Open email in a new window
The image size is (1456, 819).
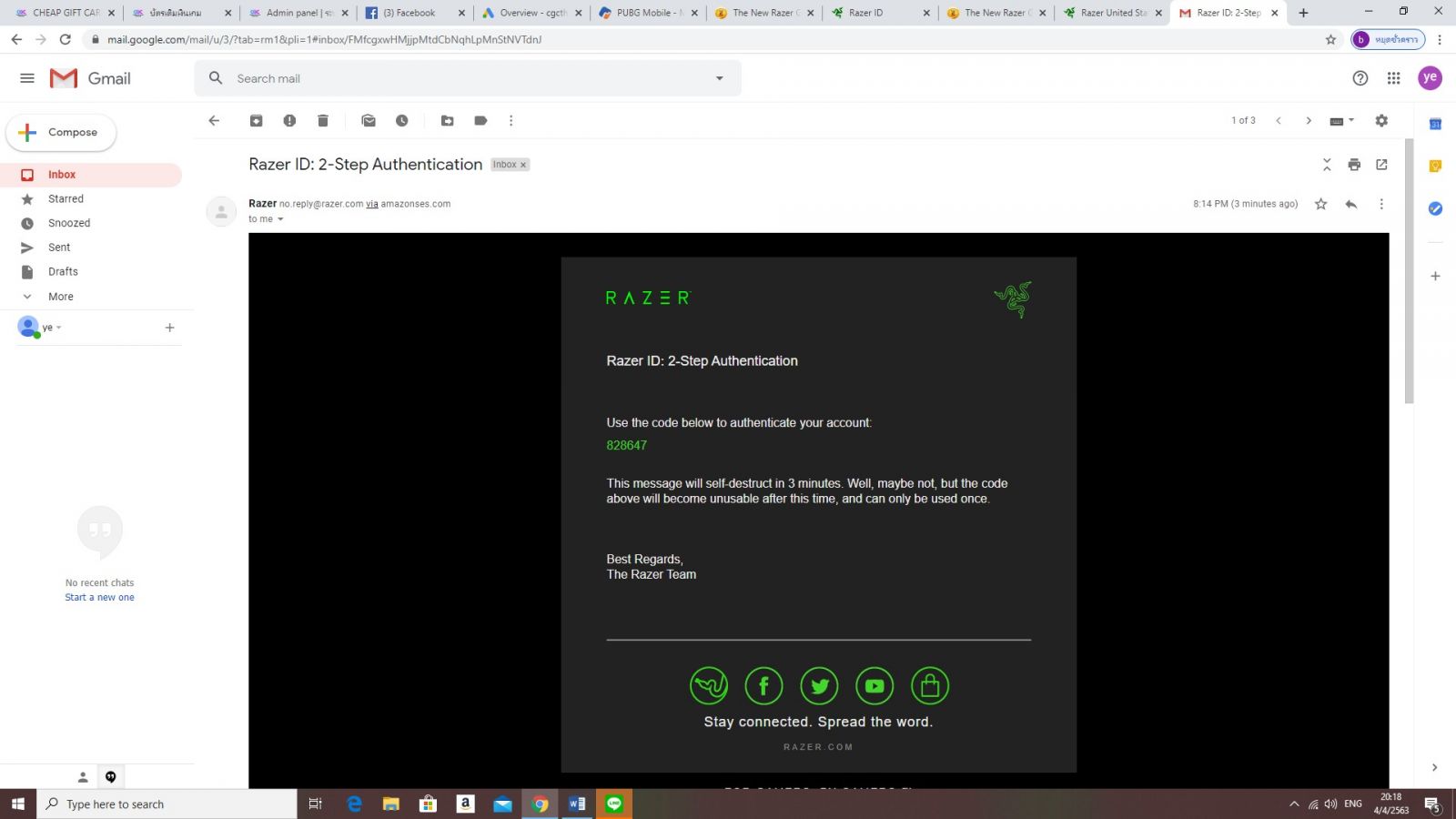[1381, 165]
